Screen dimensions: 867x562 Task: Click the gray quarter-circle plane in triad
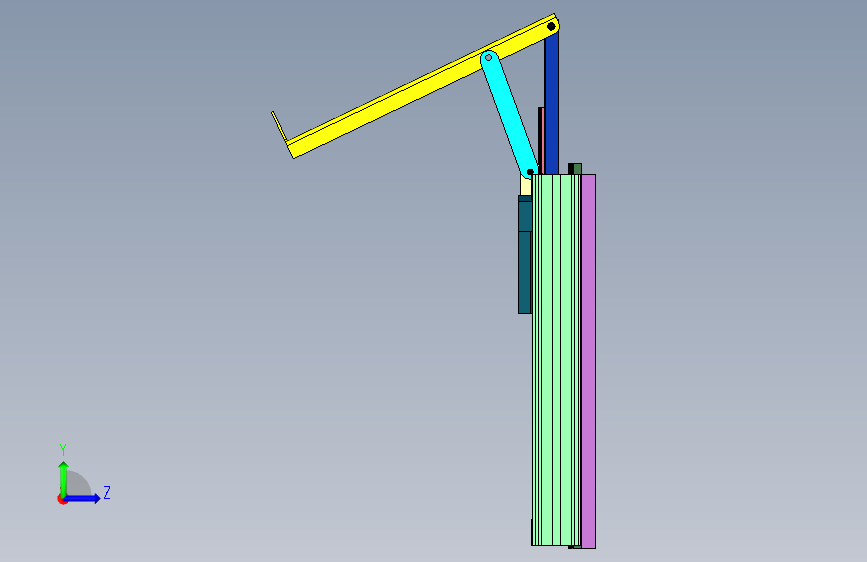tap(79, 484)
